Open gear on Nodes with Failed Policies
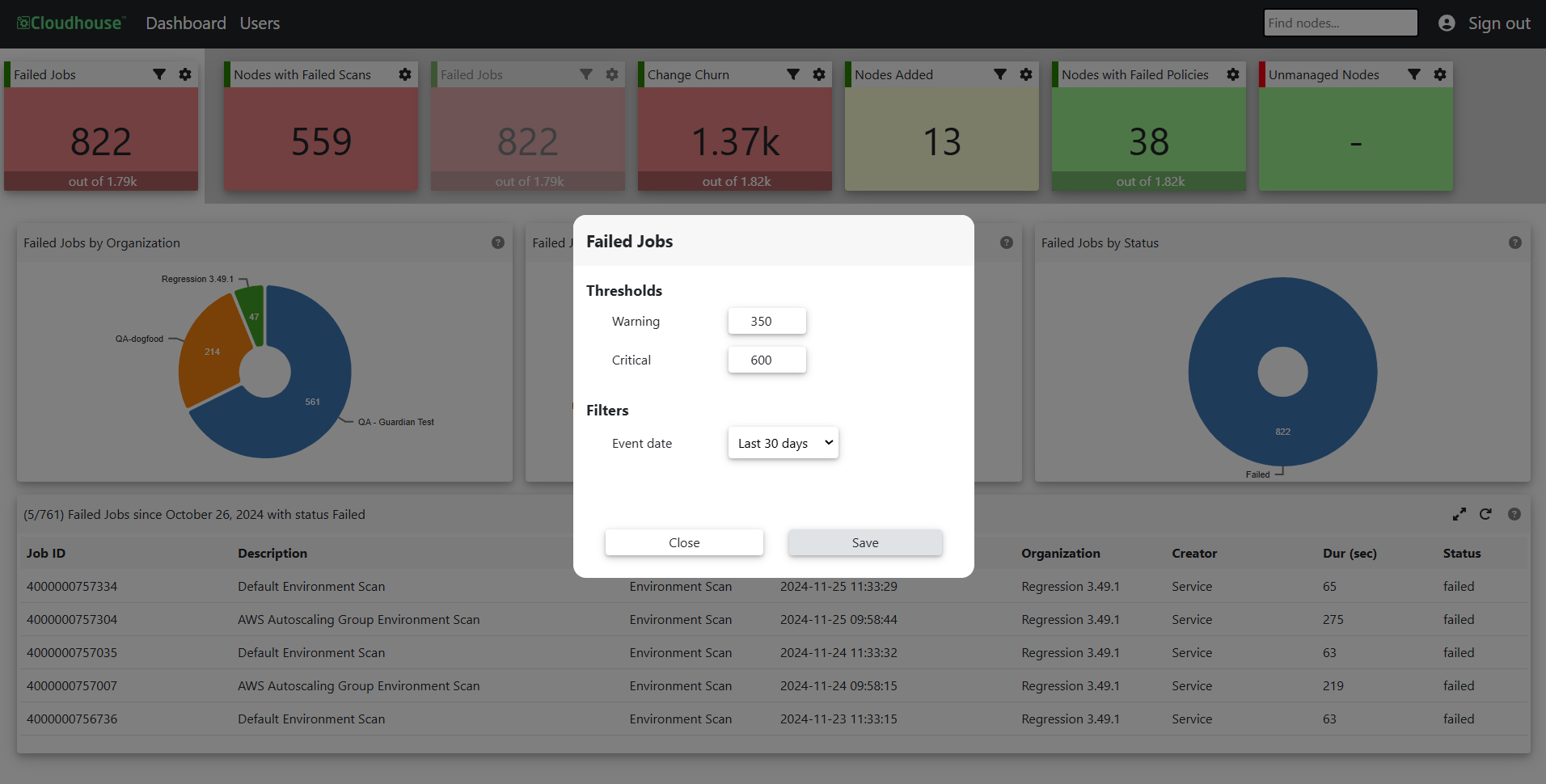 pos(1233,74)
